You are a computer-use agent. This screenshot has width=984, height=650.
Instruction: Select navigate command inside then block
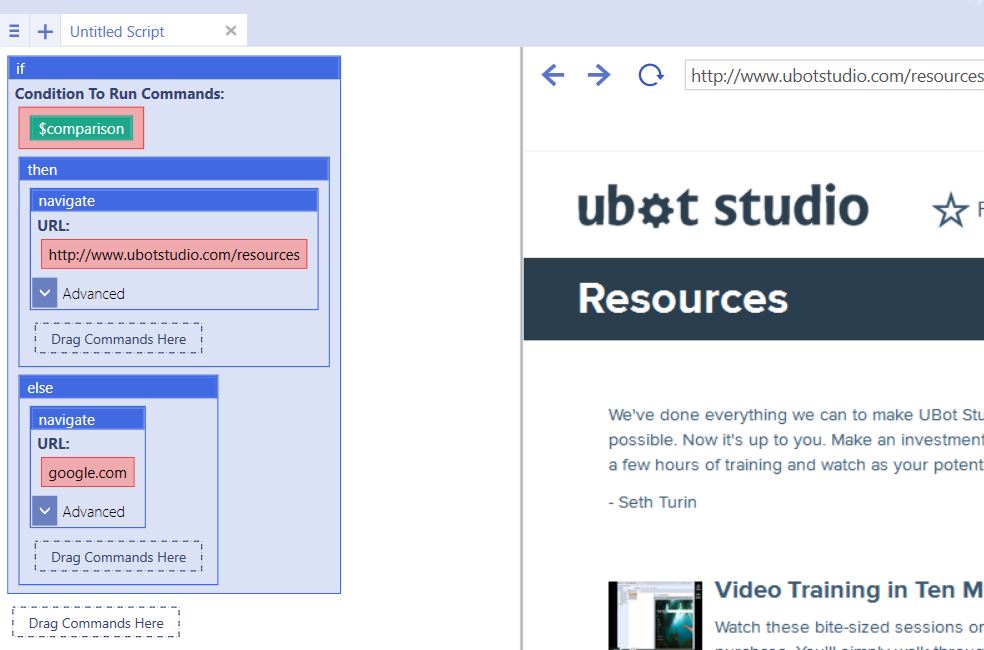[174, 201]
